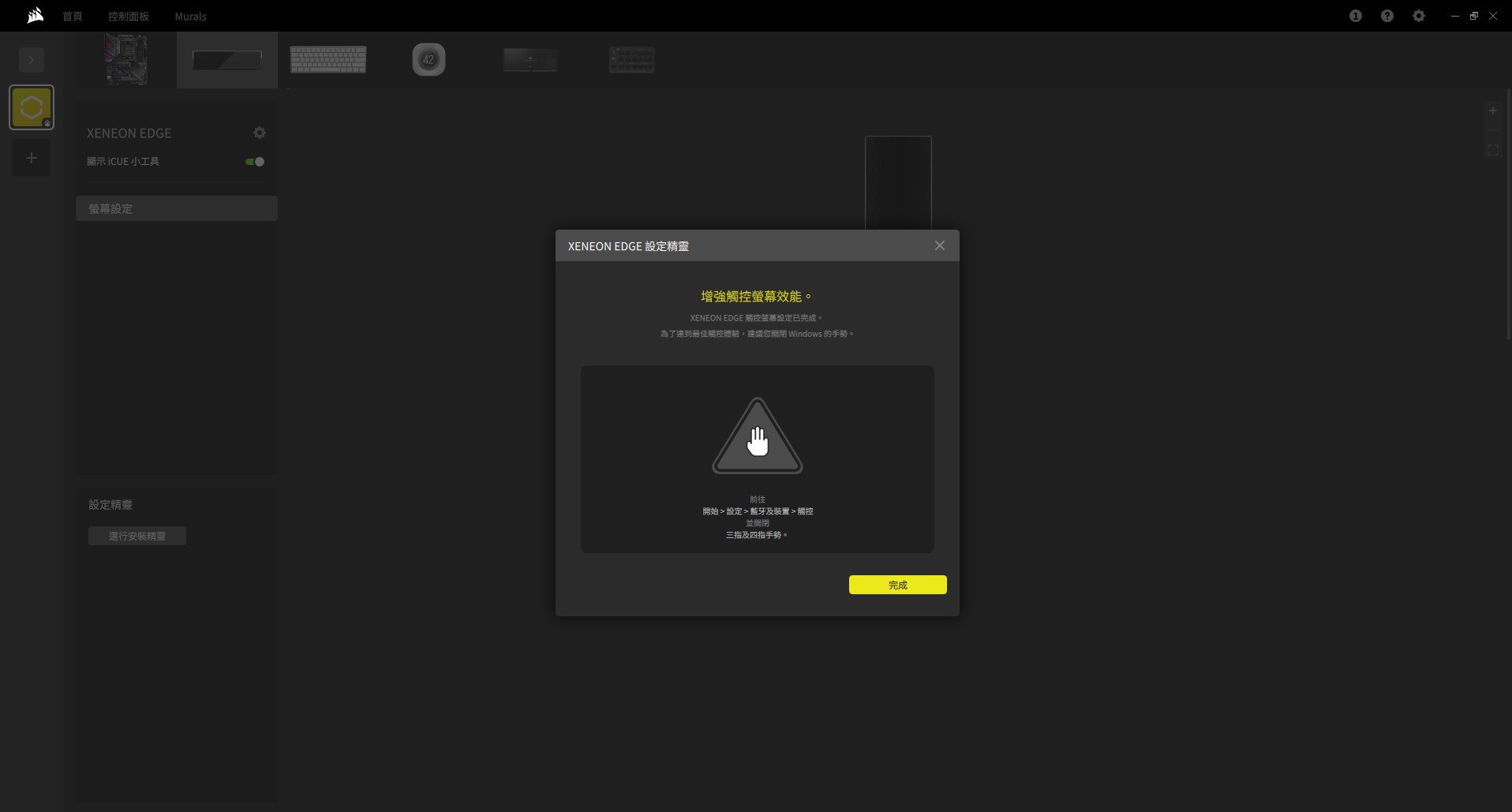Click the 運行安裝精靈 button

click(x=137, y=537)
